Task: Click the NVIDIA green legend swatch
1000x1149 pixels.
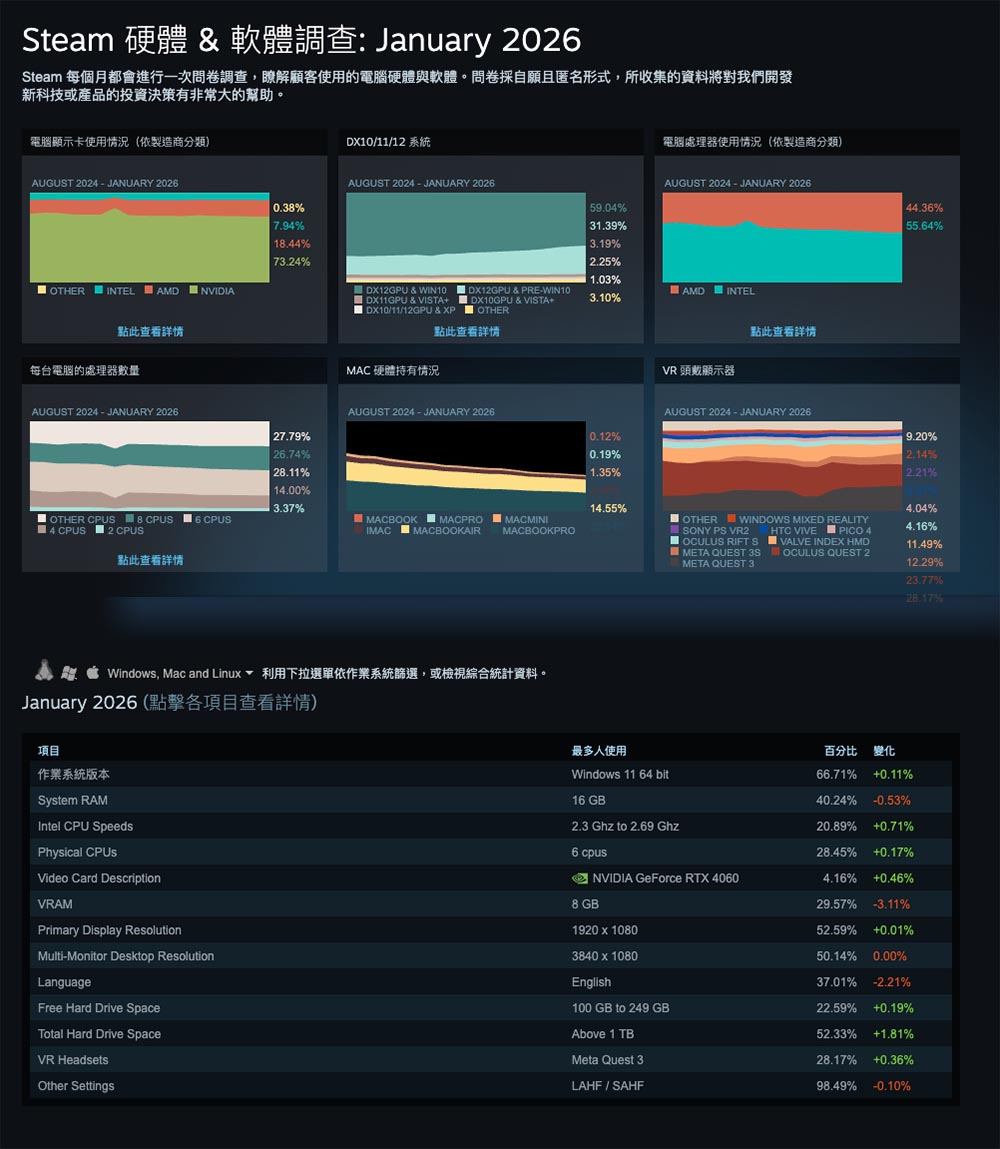Action: (193, 291)
